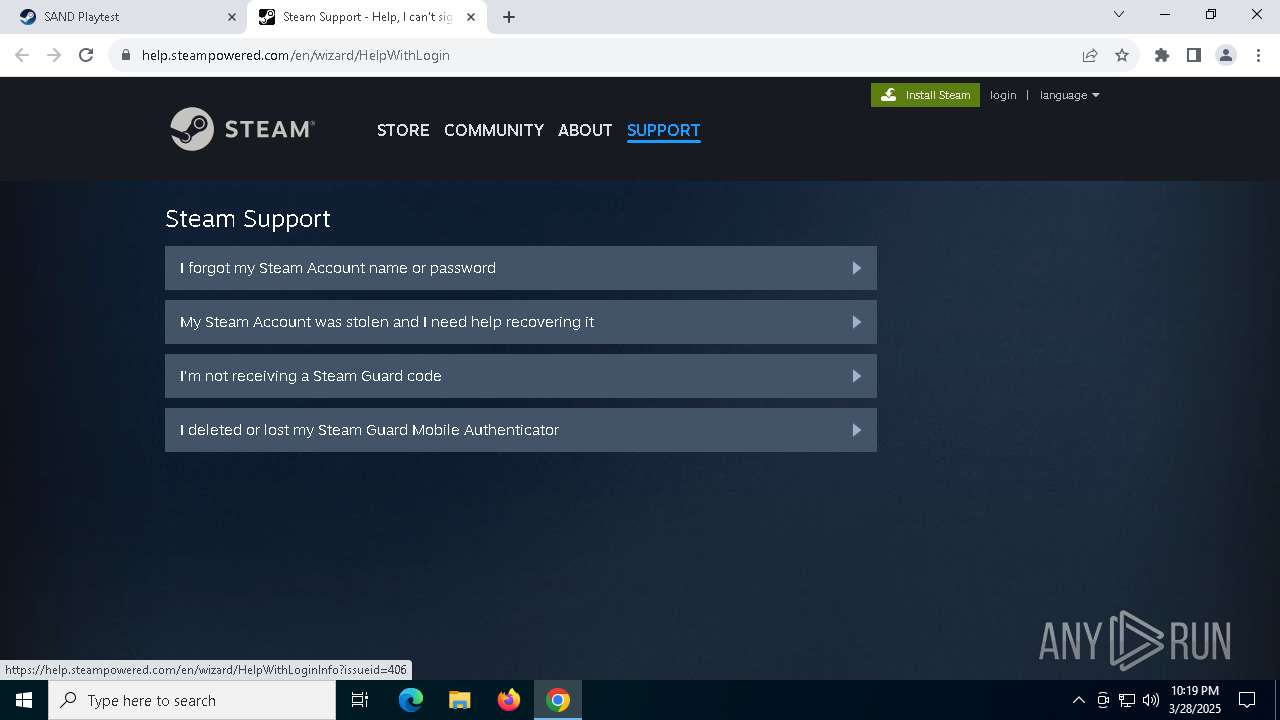Go to the ABOUT page
This screenshot has width=1280, height=720.
click(x=585, y=130)
